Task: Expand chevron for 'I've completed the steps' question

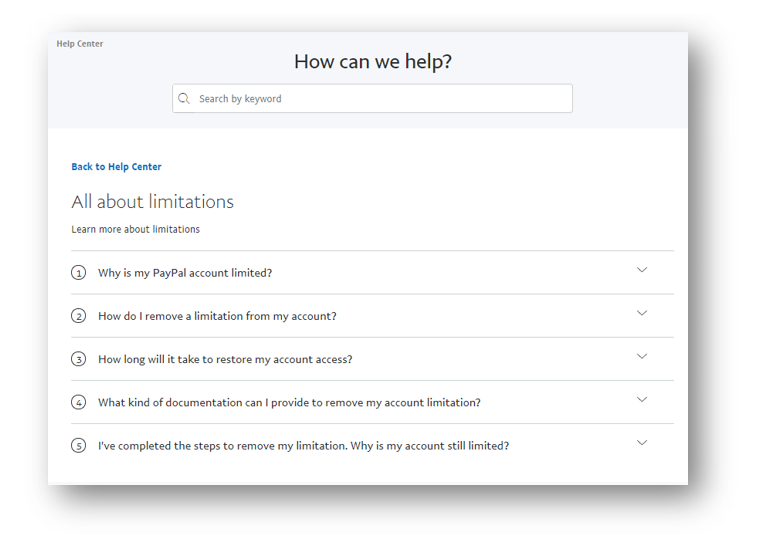Action: tap(642, 443)
